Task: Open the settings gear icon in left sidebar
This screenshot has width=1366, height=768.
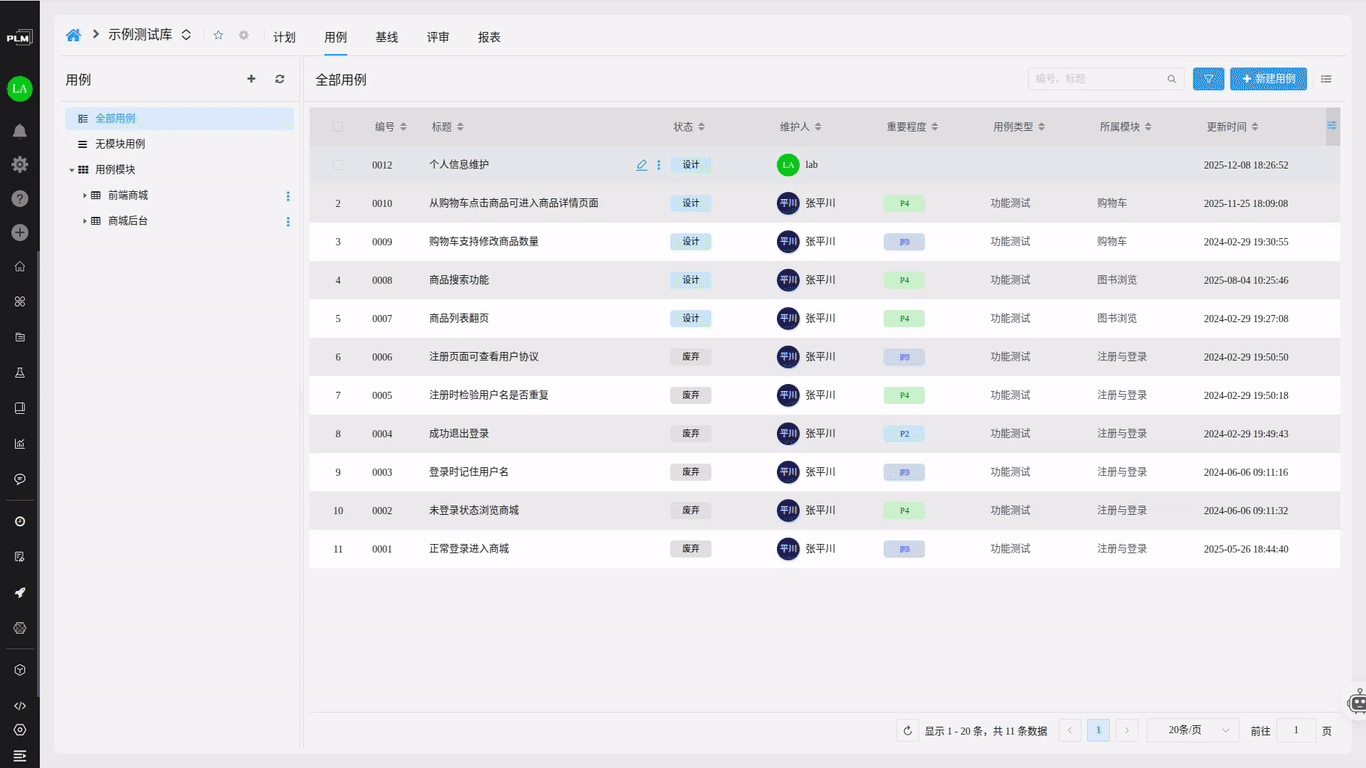Action: [x=20, y=164]
